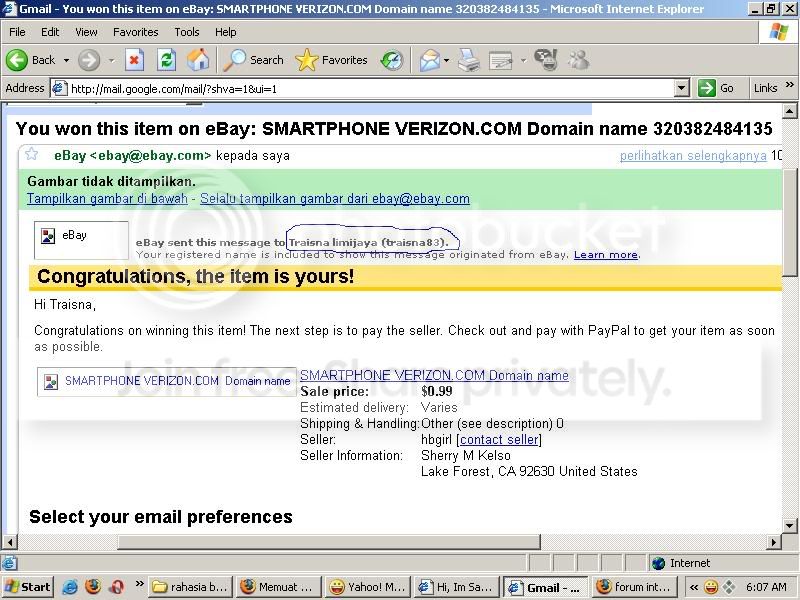Open the Favorites menu

click(136, 32)
